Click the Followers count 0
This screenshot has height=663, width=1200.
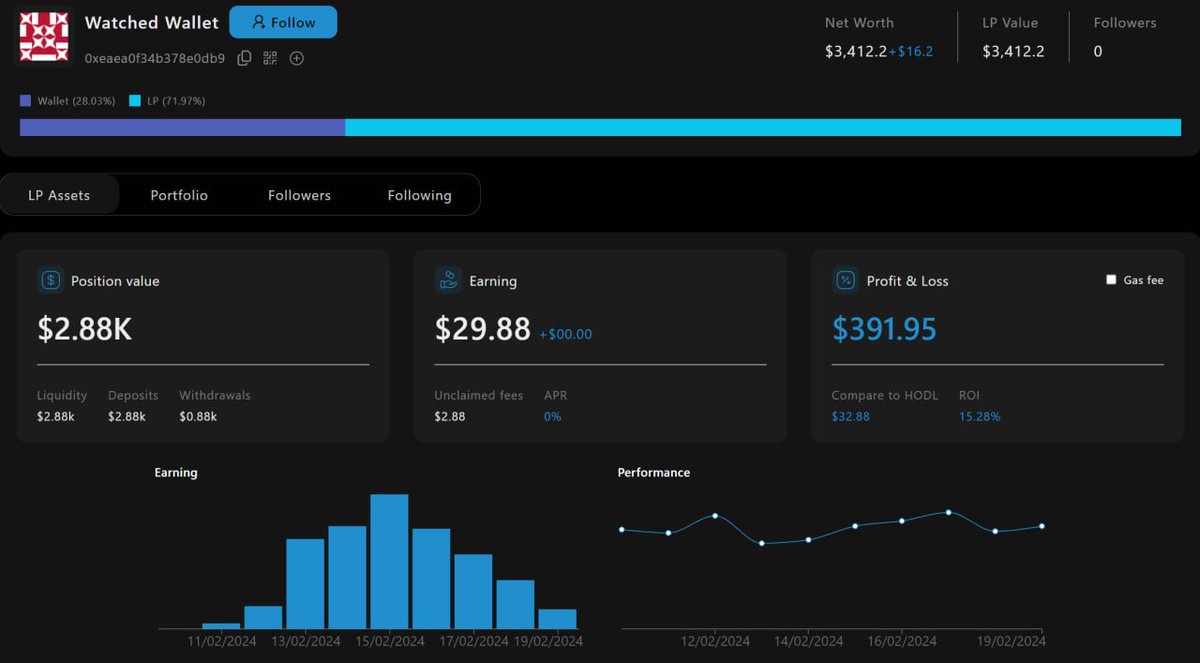click(1098, 51)
